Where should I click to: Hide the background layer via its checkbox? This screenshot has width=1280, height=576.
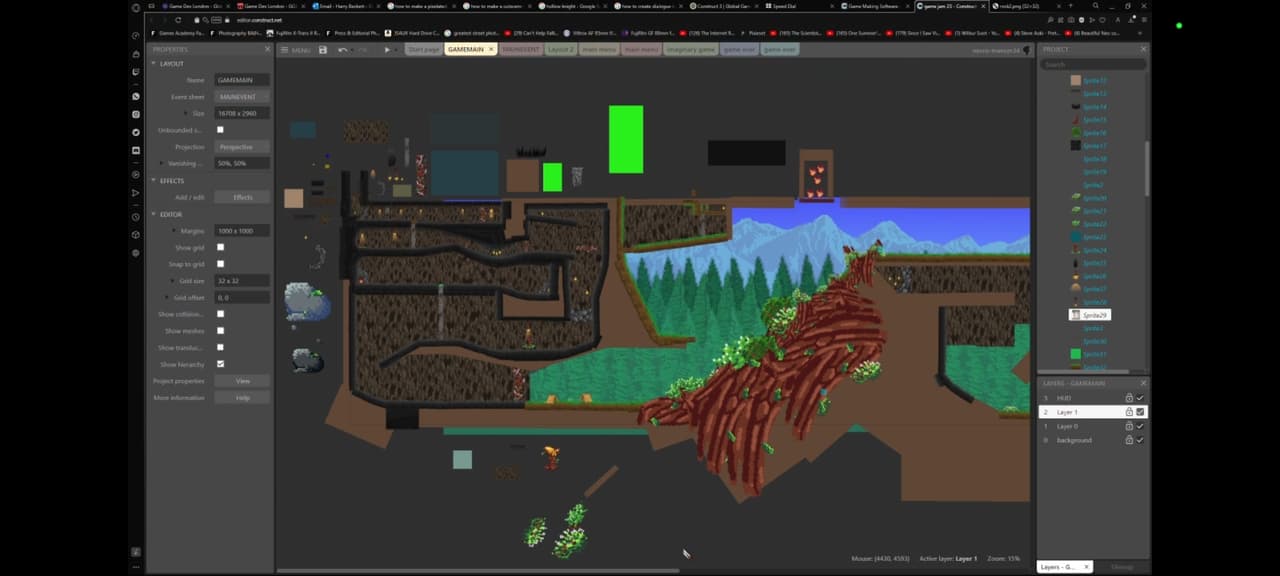[x=1140, y=440]
